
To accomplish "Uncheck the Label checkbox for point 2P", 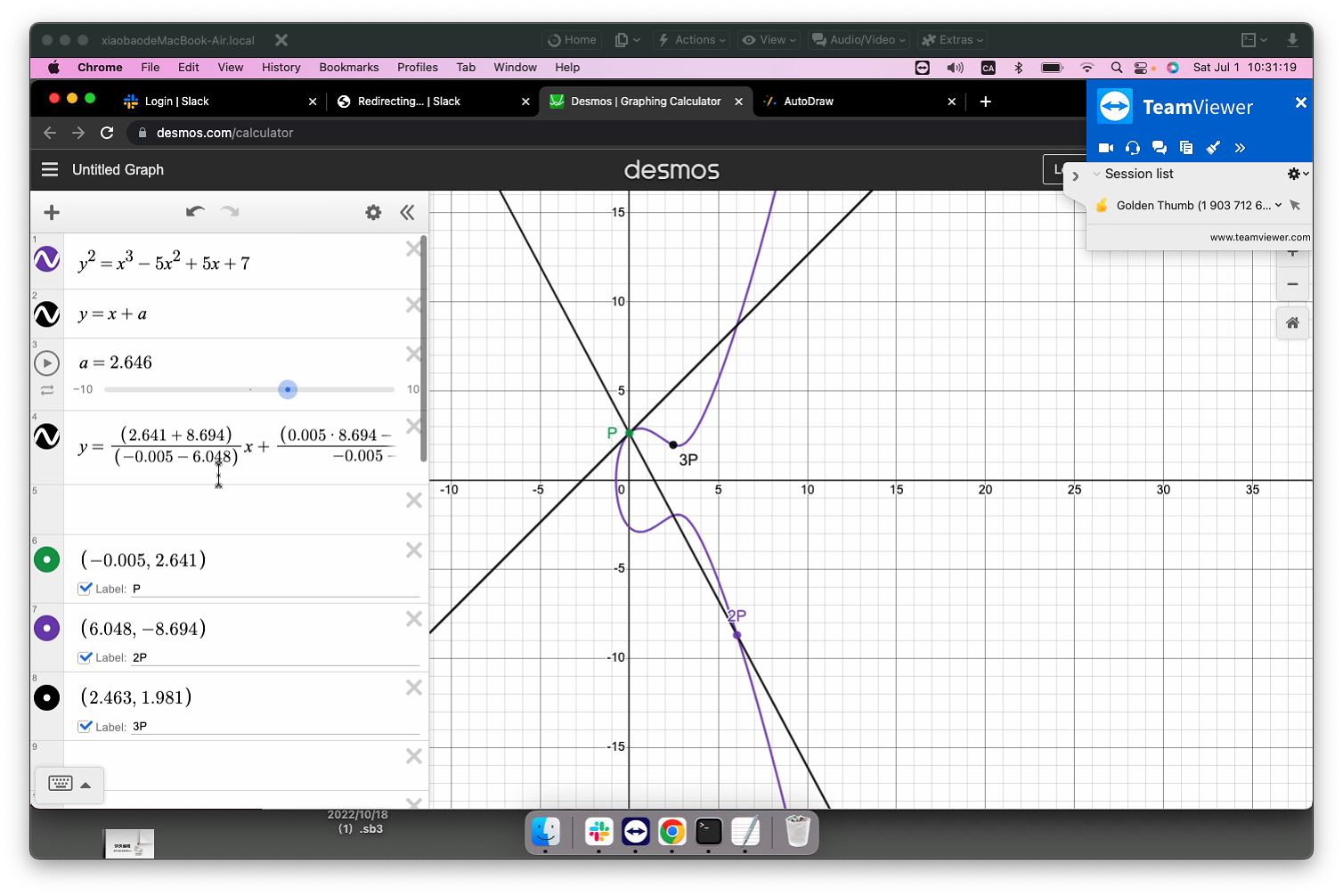I will coord(85,657).
